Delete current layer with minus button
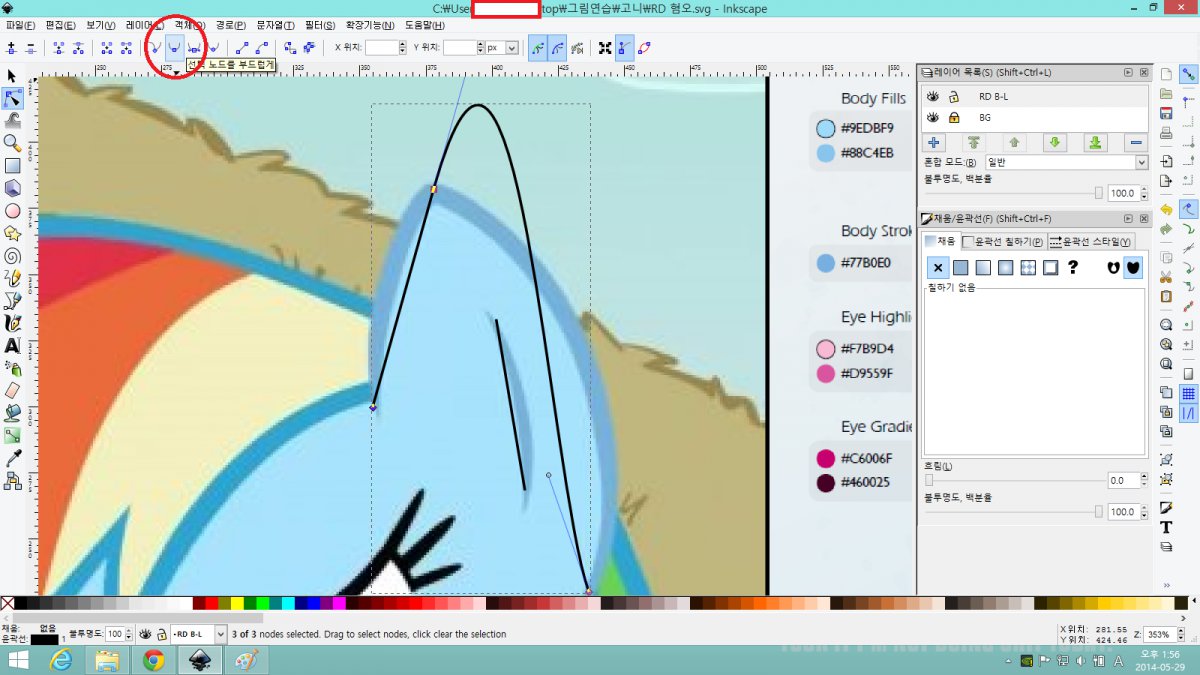The height and width of the screenshot is (675, 1200). click(x=1136, y=142)
